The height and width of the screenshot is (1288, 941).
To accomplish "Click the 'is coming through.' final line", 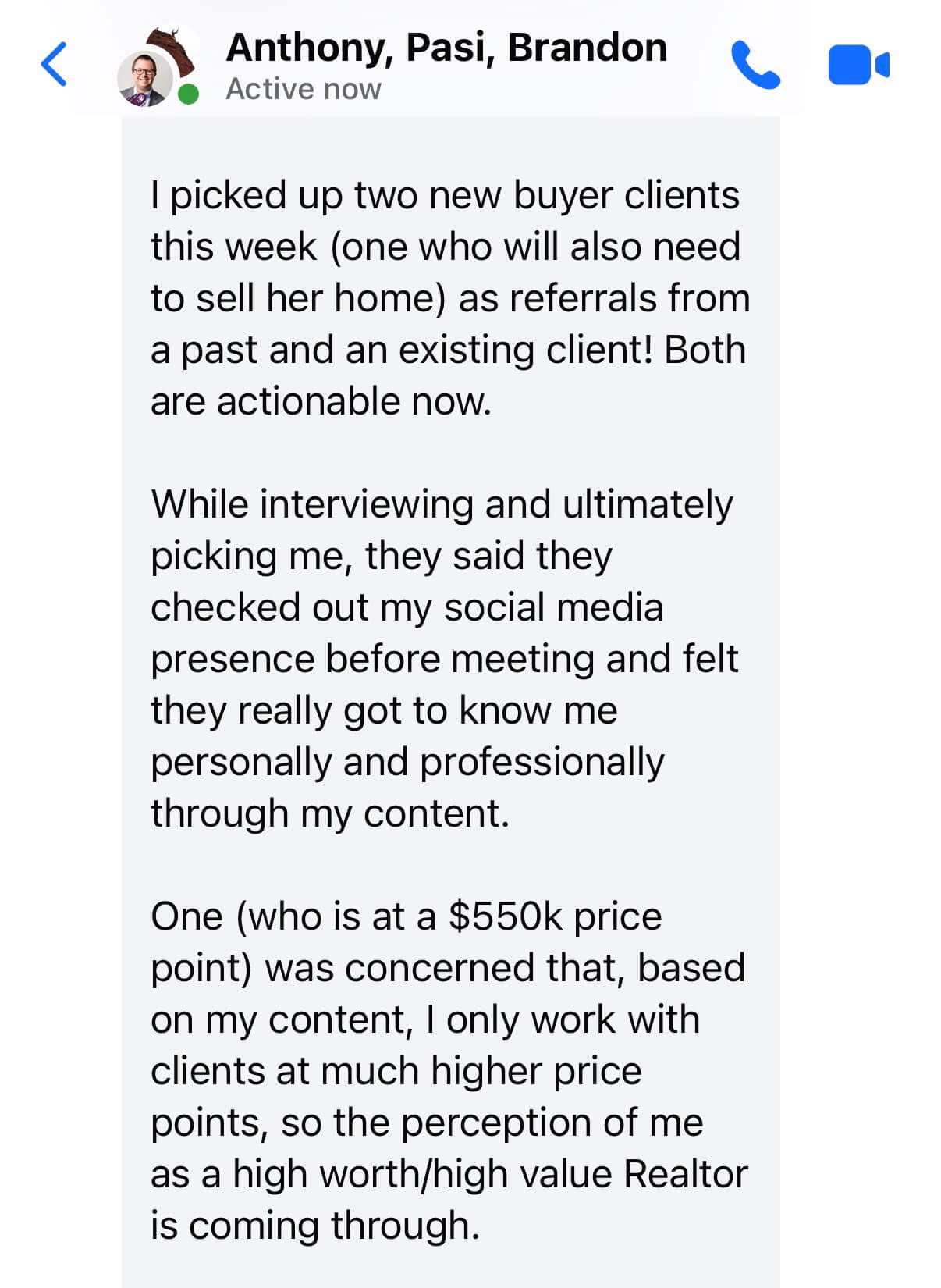I will tap(314, 1226).
